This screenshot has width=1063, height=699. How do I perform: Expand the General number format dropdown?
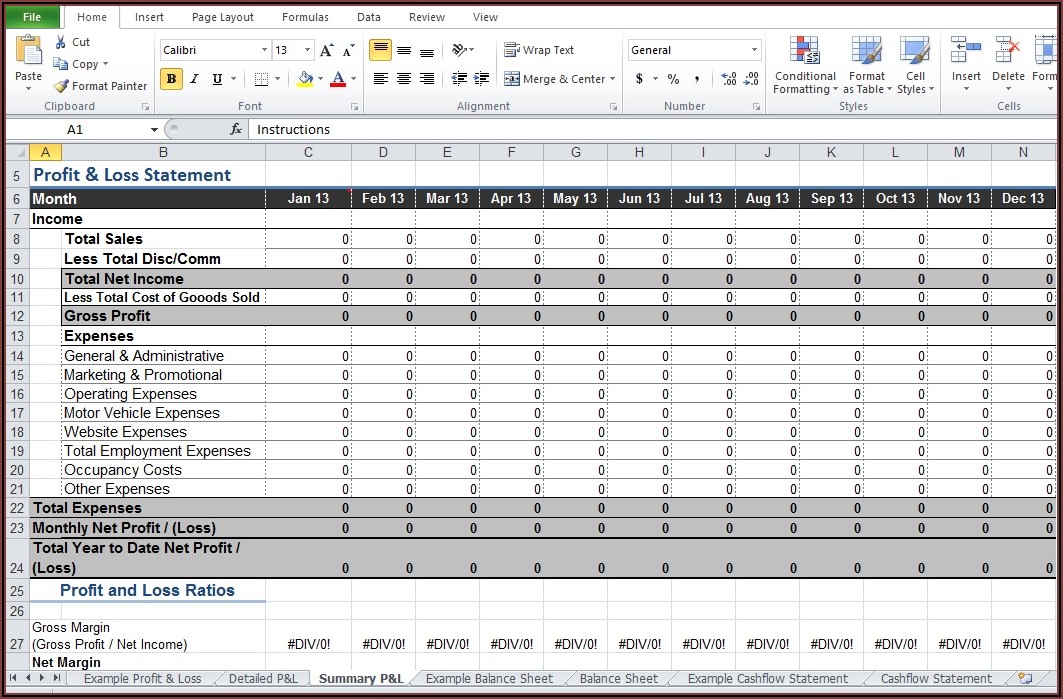point(754,50)
